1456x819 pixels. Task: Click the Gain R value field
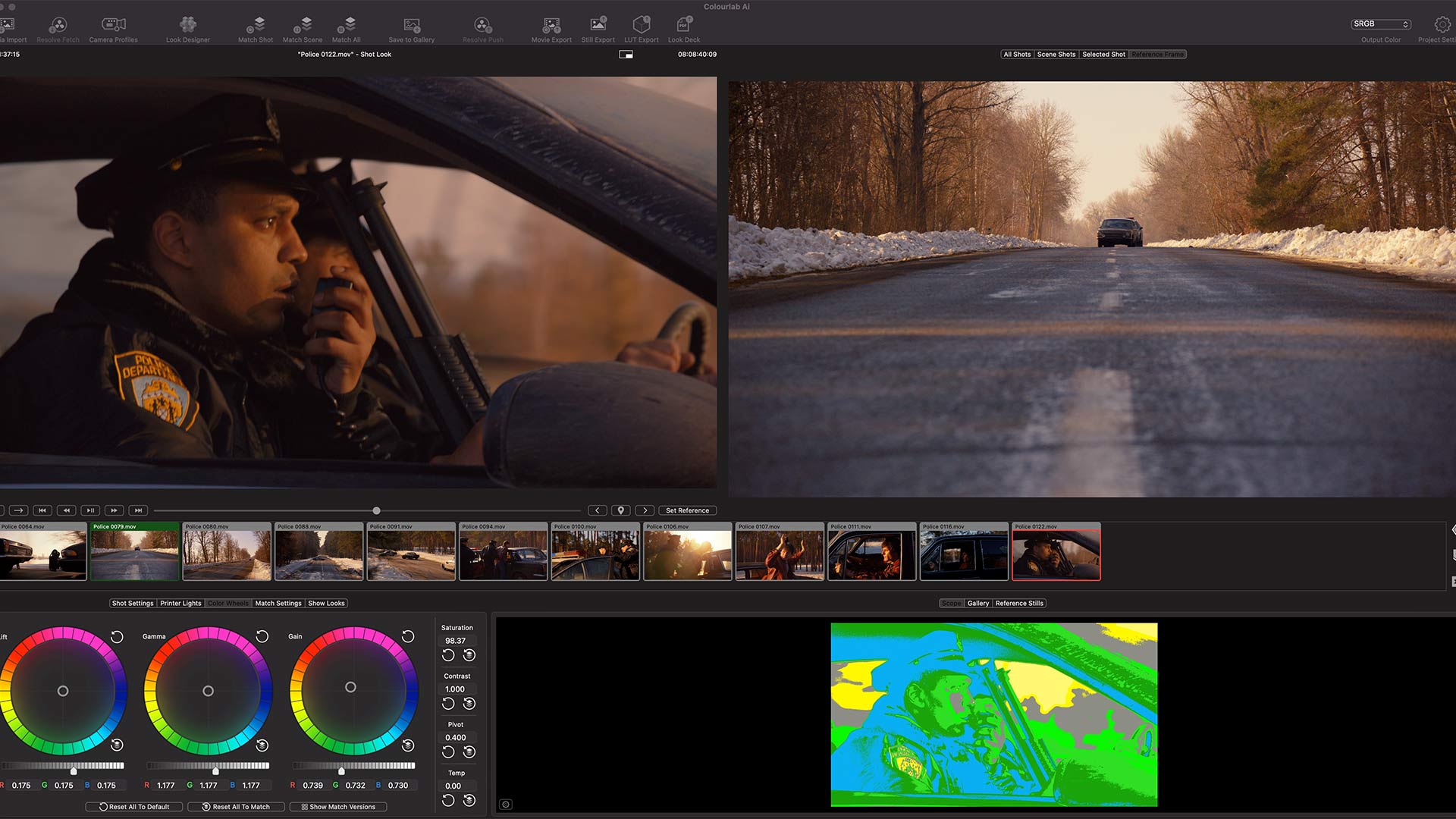(312, 786)
